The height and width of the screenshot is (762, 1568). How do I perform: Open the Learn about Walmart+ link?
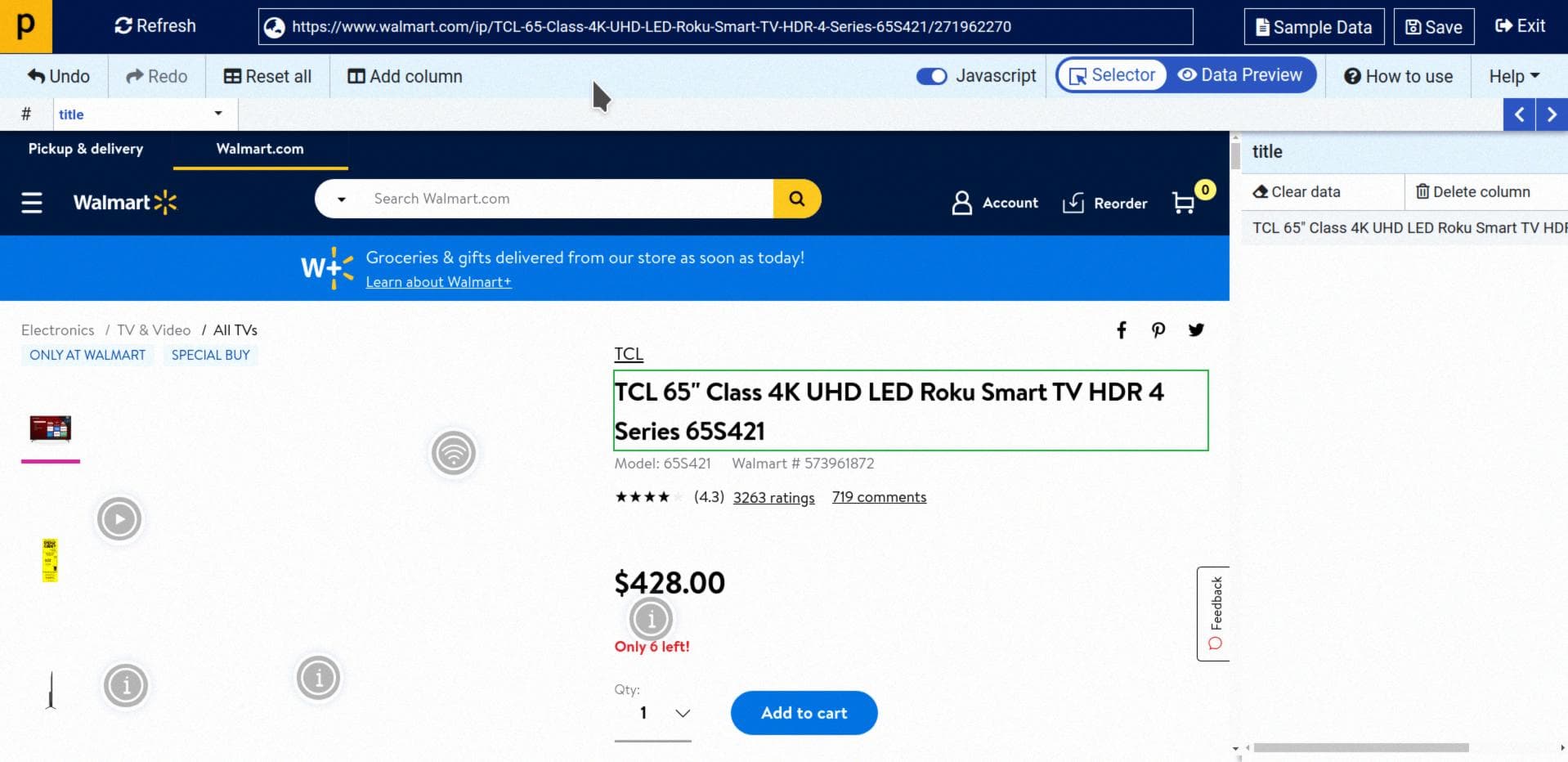pos(438,282)
